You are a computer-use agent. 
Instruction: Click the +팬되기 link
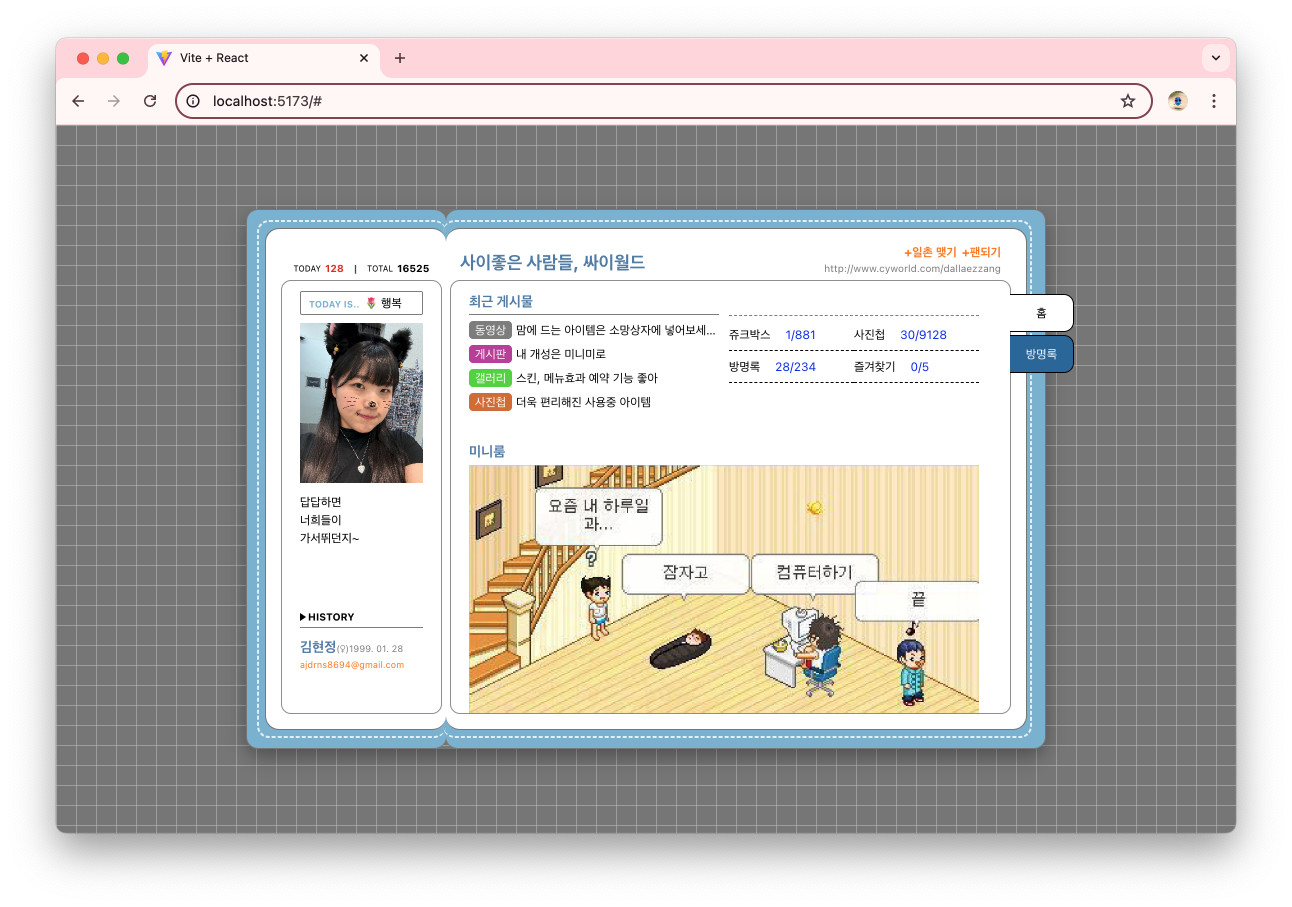pyautogui.click(x=981, y=252)
